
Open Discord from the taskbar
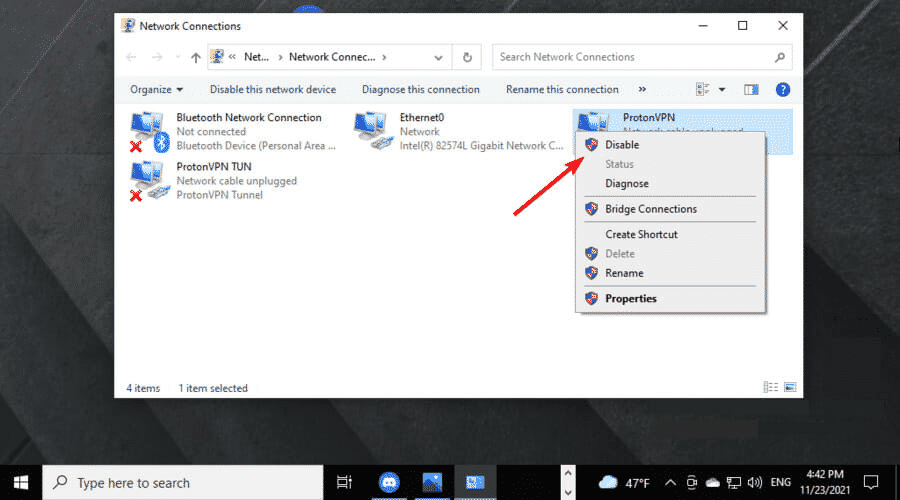(x=389, y=483)
